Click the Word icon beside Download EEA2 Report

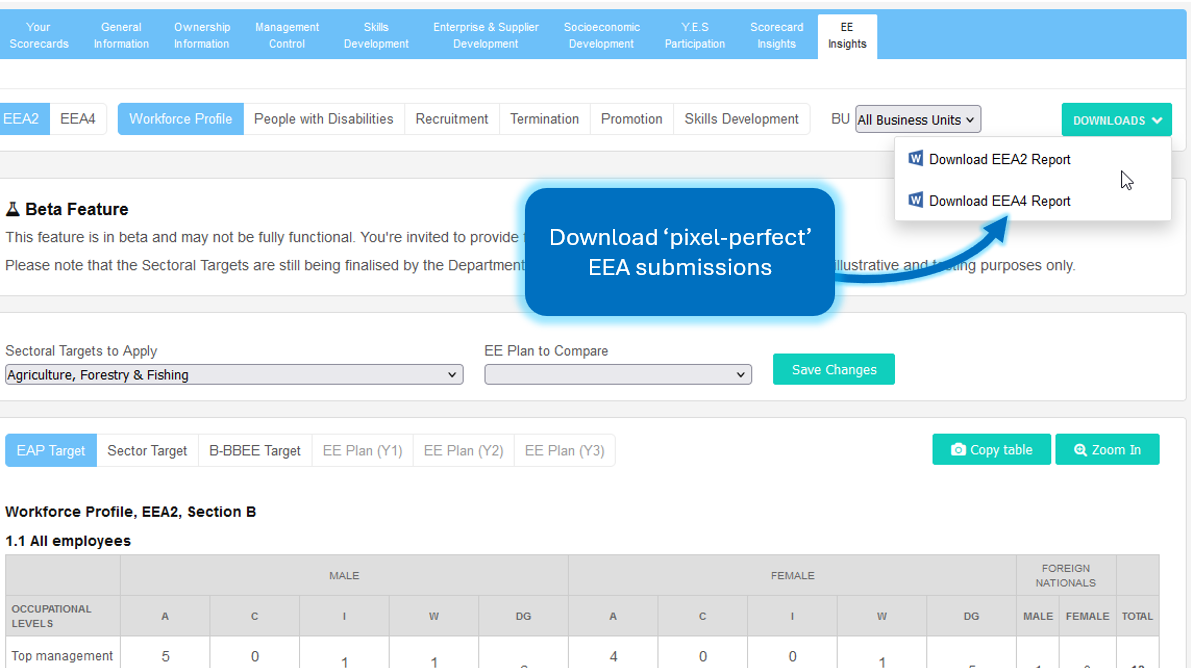click(x=915, y=158)
